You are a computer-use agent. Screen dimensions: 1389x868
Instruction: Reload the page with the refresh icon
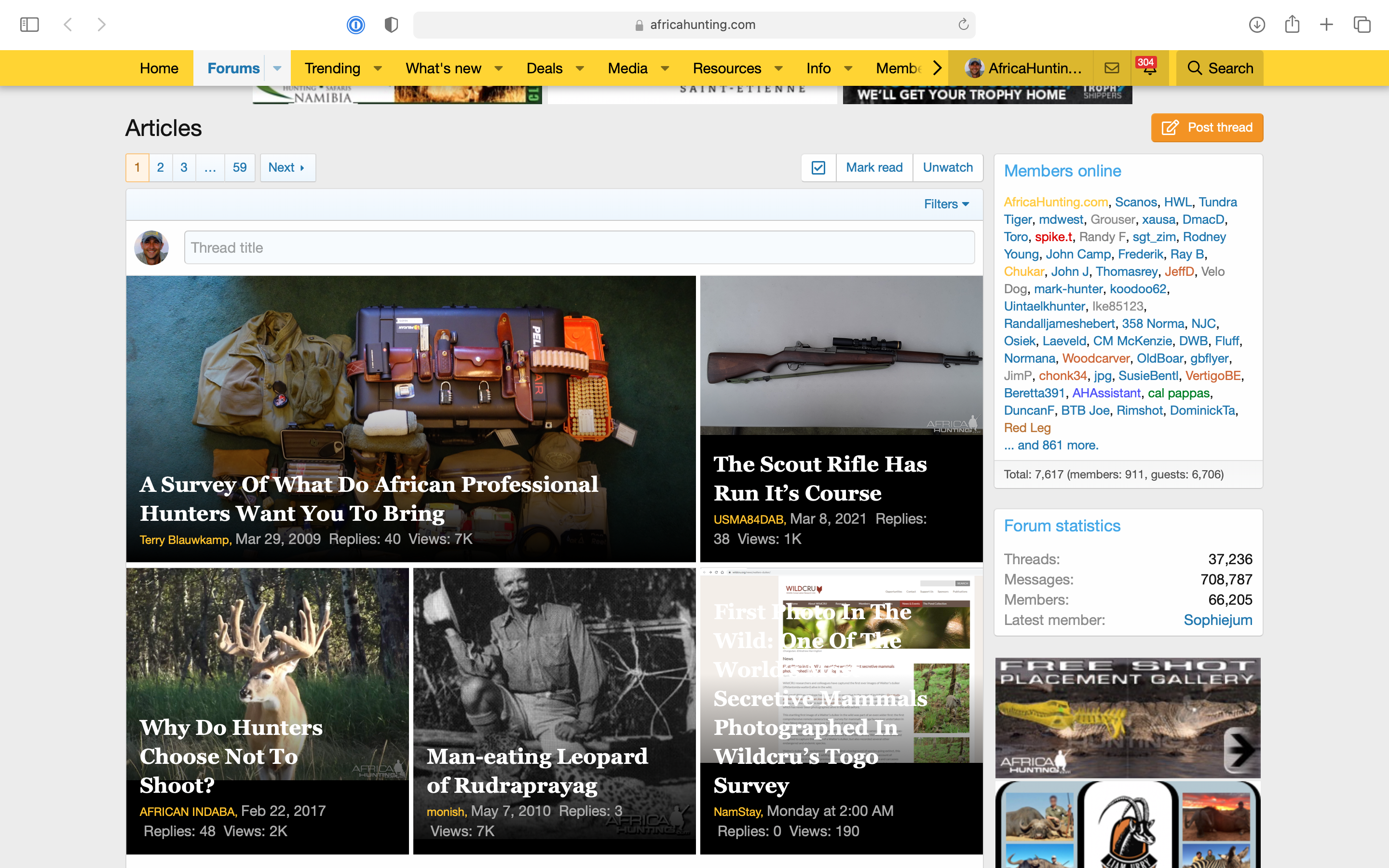pyautogui.click(x=963, y=24)
